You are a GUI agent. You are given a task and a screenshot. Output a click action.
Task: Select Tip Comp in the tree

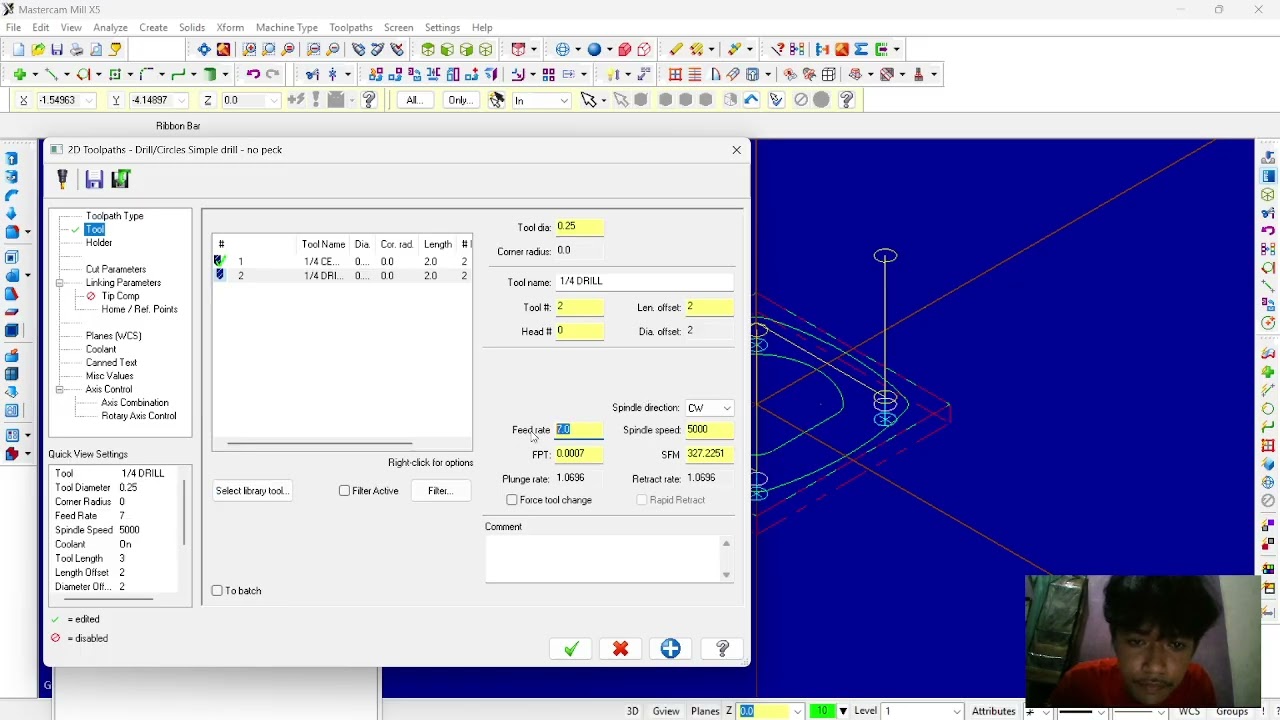120,296
